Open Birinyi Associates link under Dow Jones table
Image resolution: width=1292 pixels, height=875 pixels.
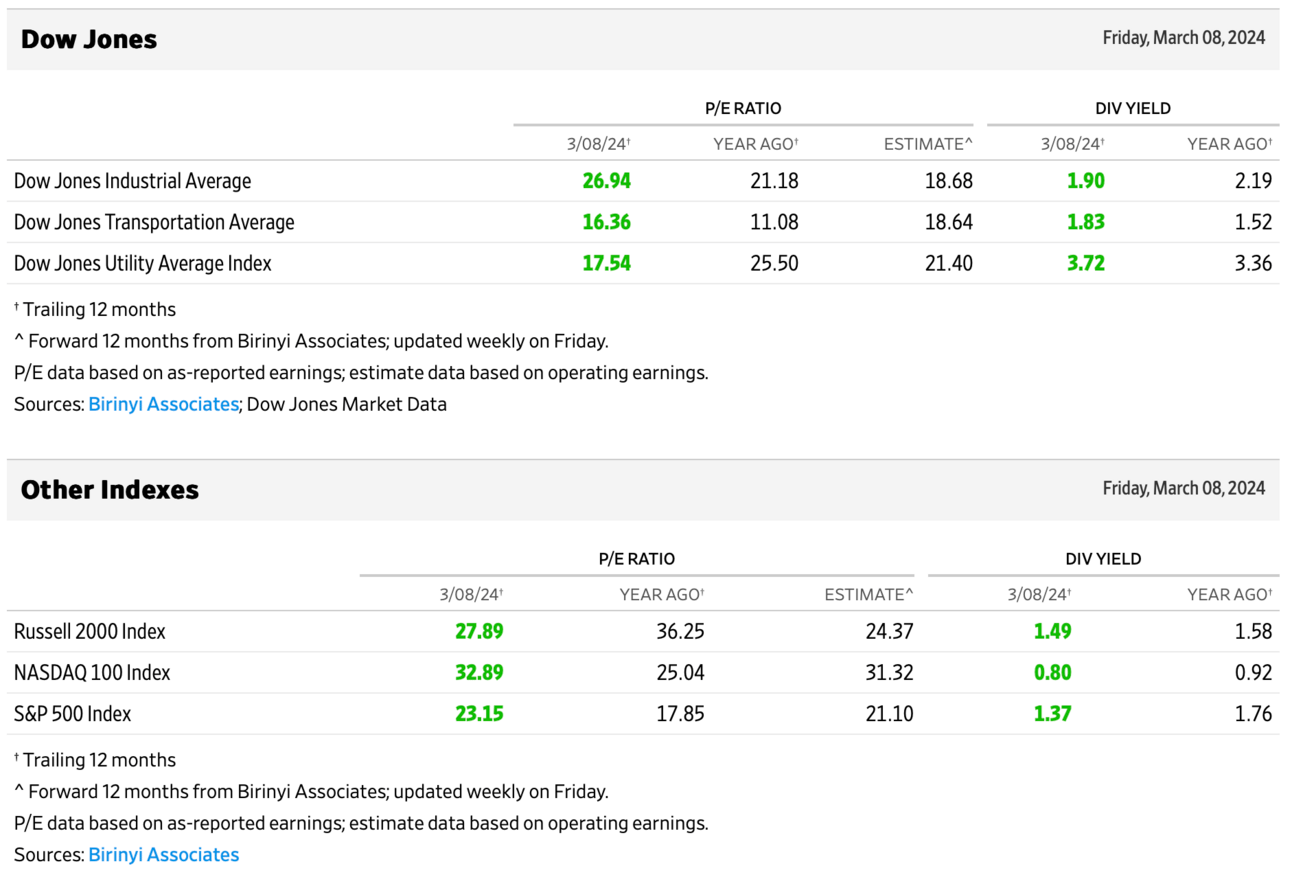pos(163,404)
